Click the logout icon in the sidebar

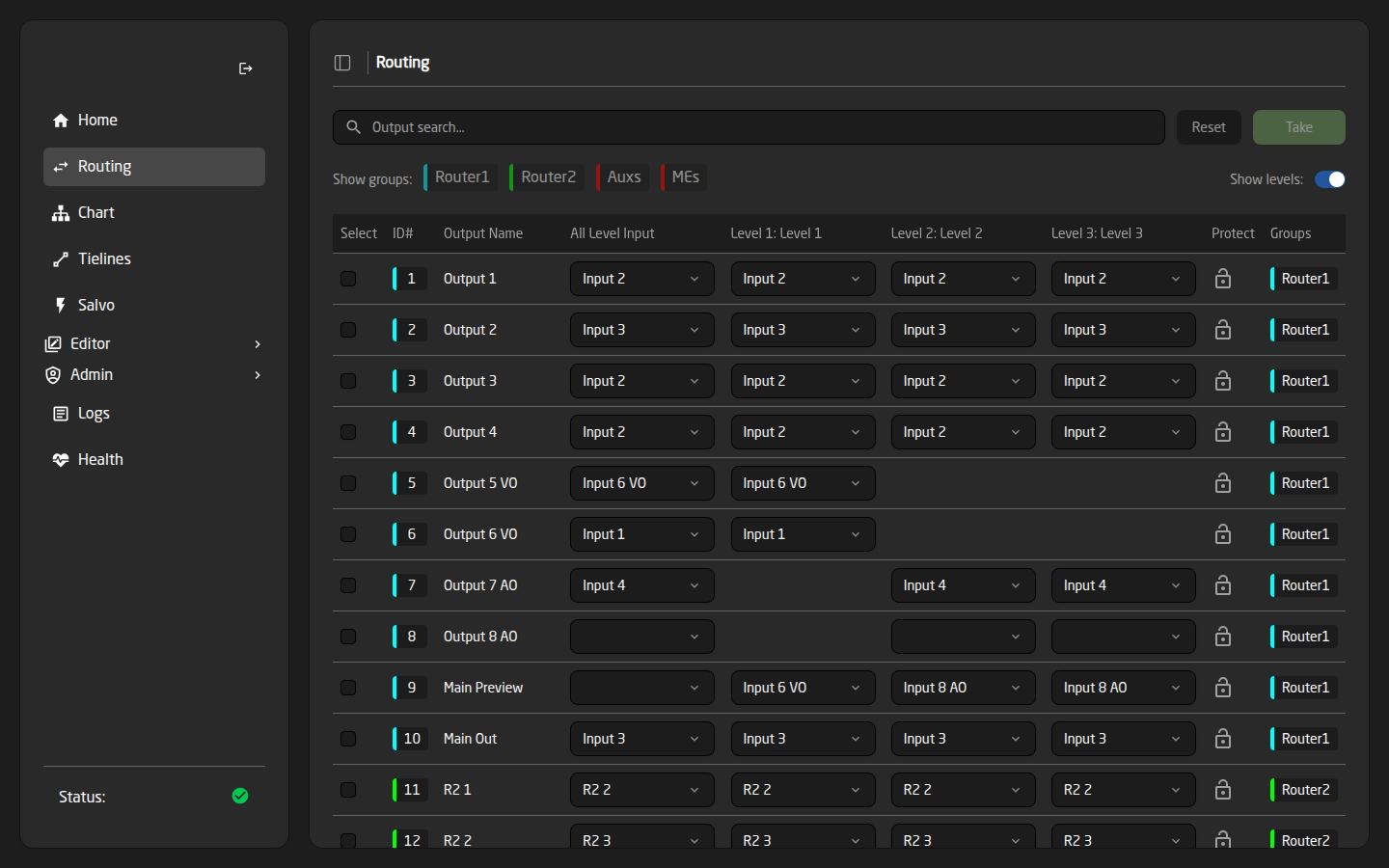pyautogui.click(x=245, y=68)
